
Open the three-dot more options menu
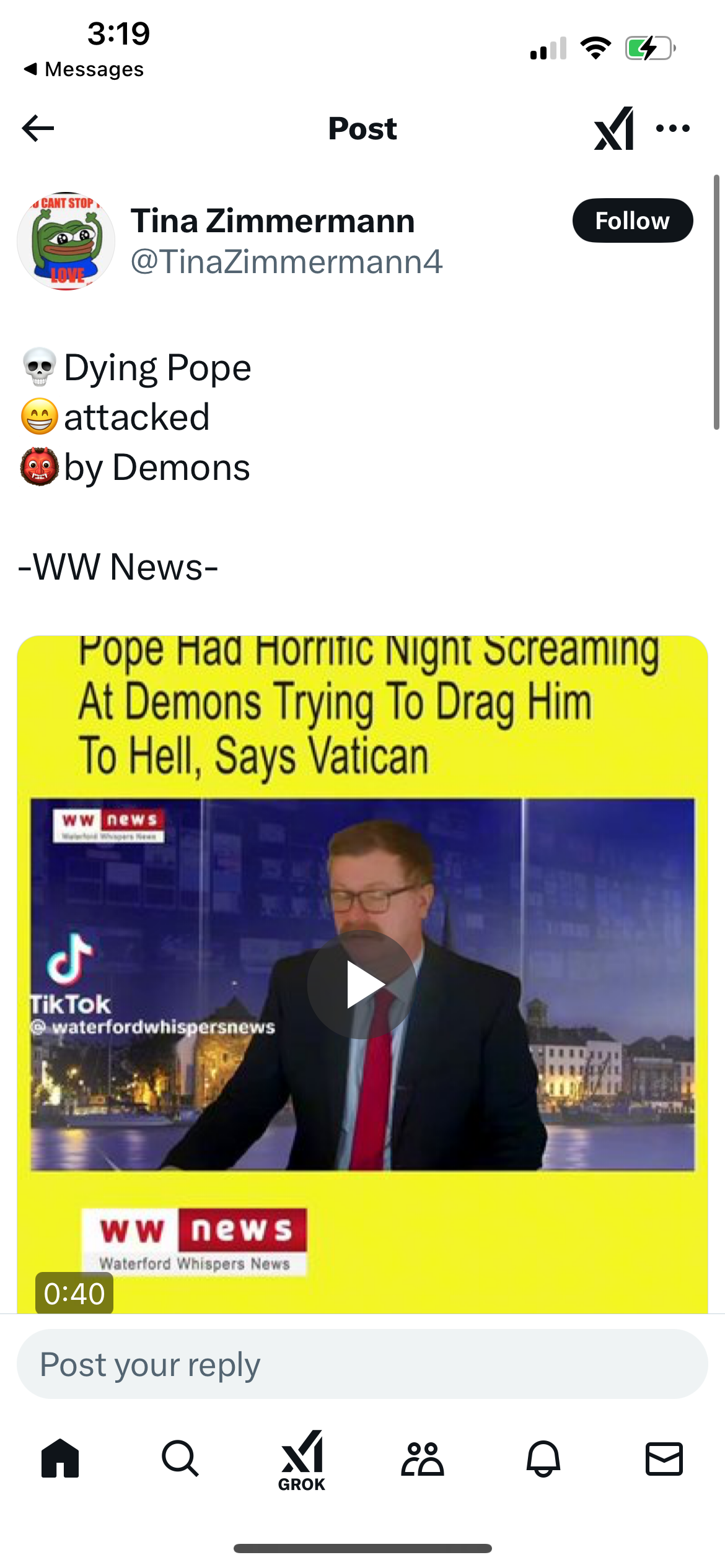pyautogui.click(x=673, y=128)
